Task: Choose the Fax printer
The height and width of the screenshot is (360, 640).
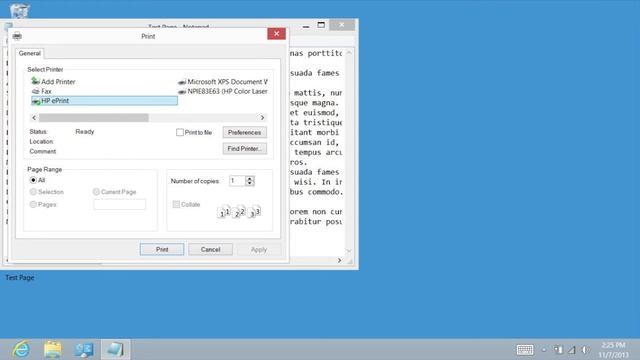Action: [42, 91]
